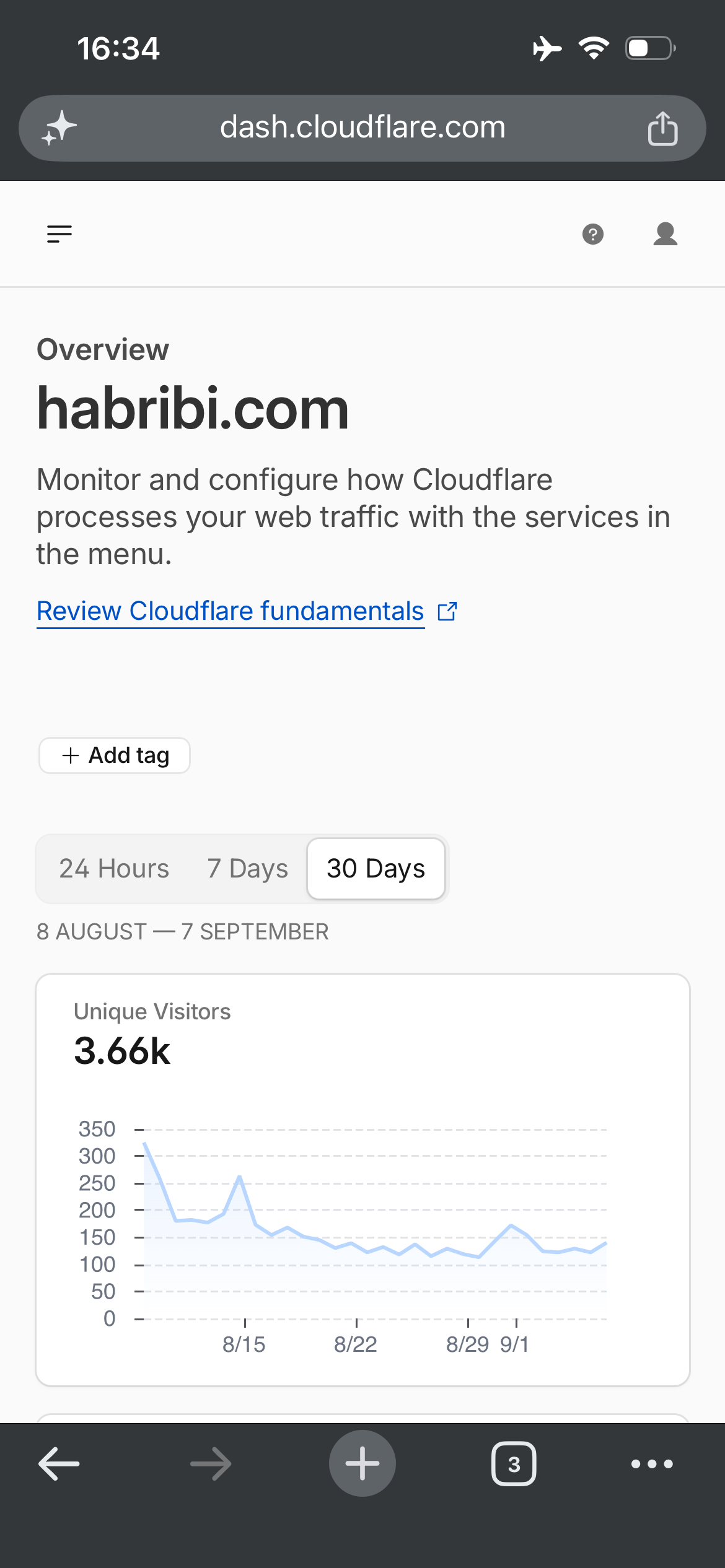Open the tab switcher showing 3 tabs
This screenshot has width=725, height=1568.
tap(514, 1464)
